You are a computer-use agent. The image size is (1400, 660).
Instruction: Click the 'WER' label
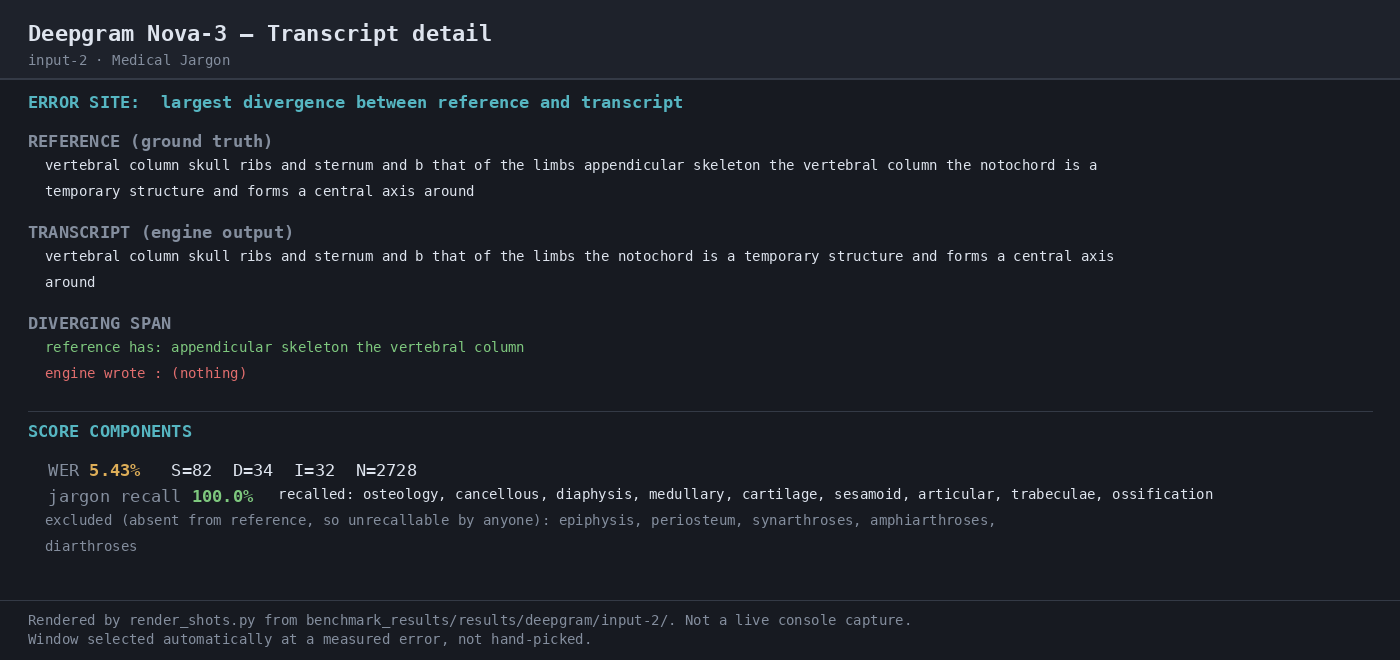63,471
